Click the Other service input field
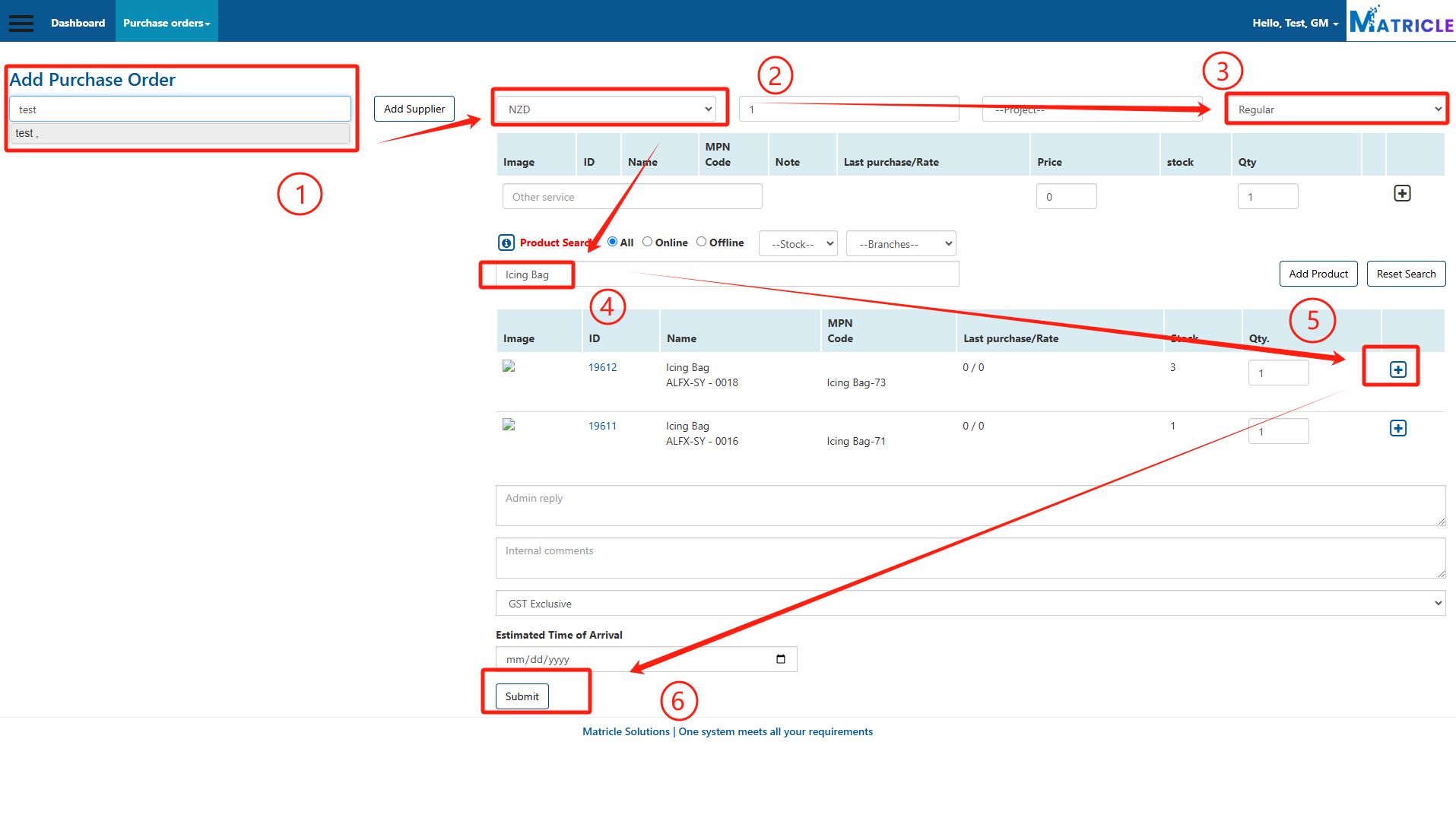1456x815 pixels. click(632, 197)
